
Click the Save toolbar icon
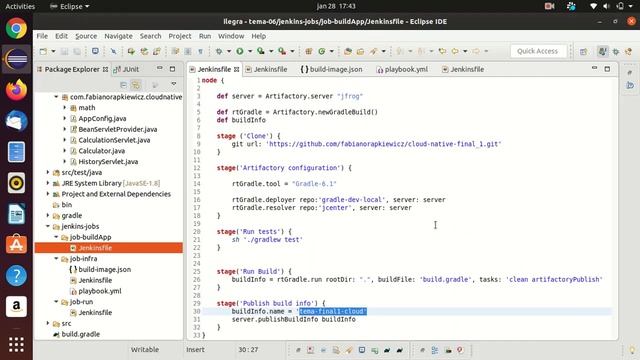(64, 51)
